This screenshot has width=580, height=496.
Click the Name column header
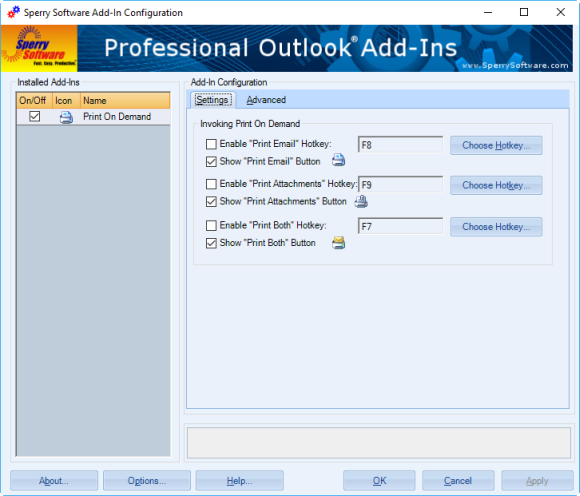pos(125,101)
